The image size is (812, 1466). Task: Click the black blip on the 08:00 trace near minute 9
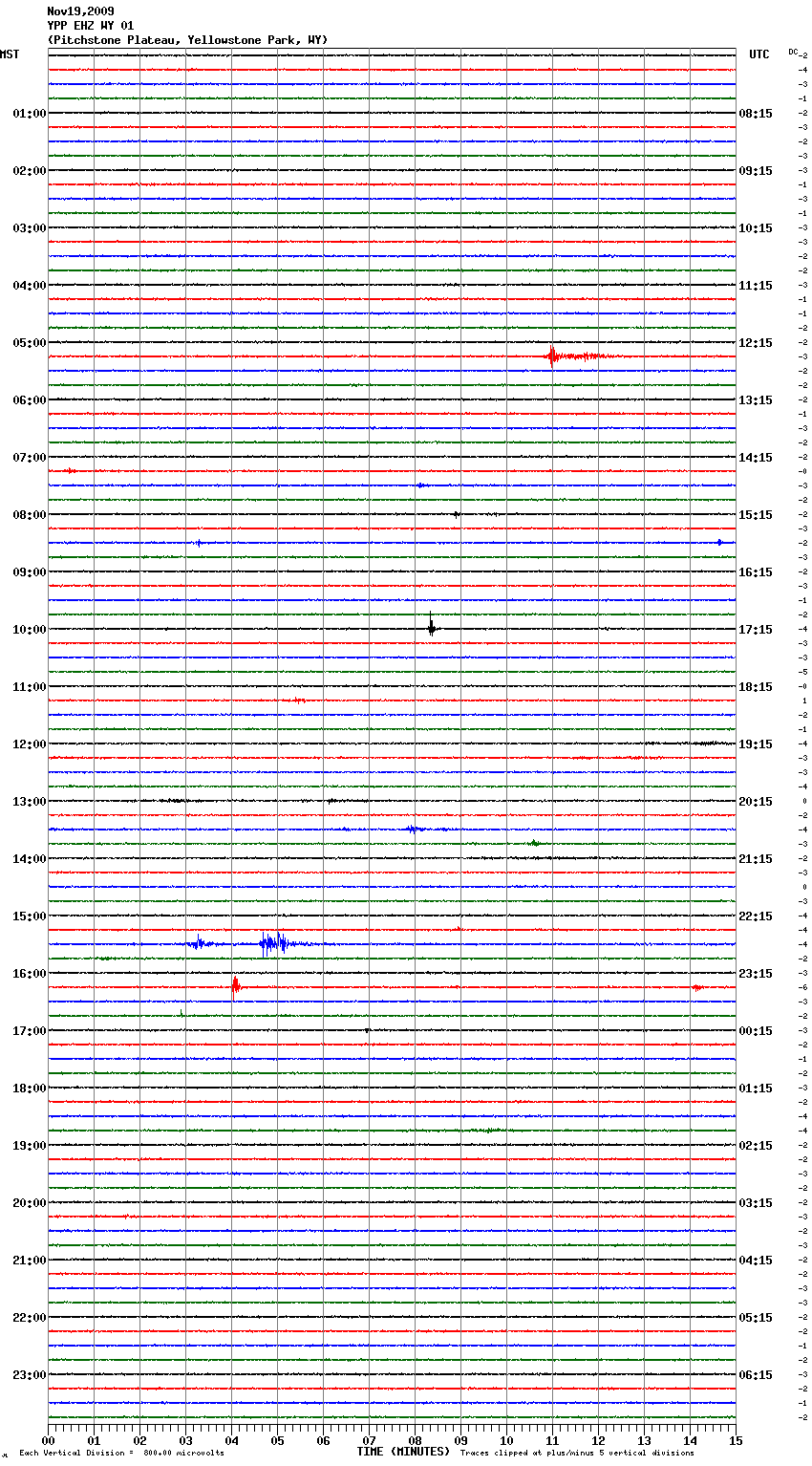click(457, 514)
